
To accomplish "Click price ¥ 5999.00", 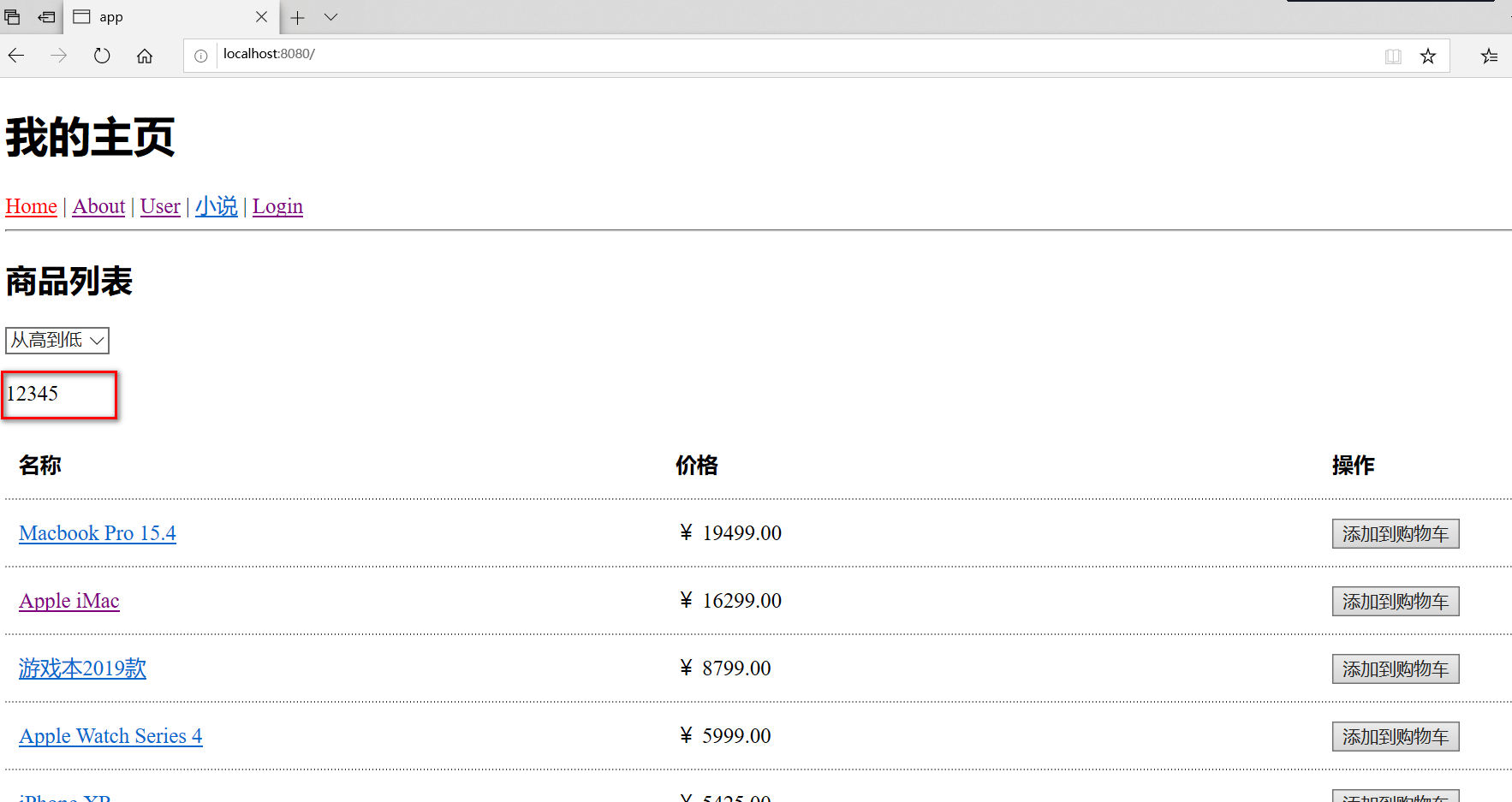I will tap(725, 736).
